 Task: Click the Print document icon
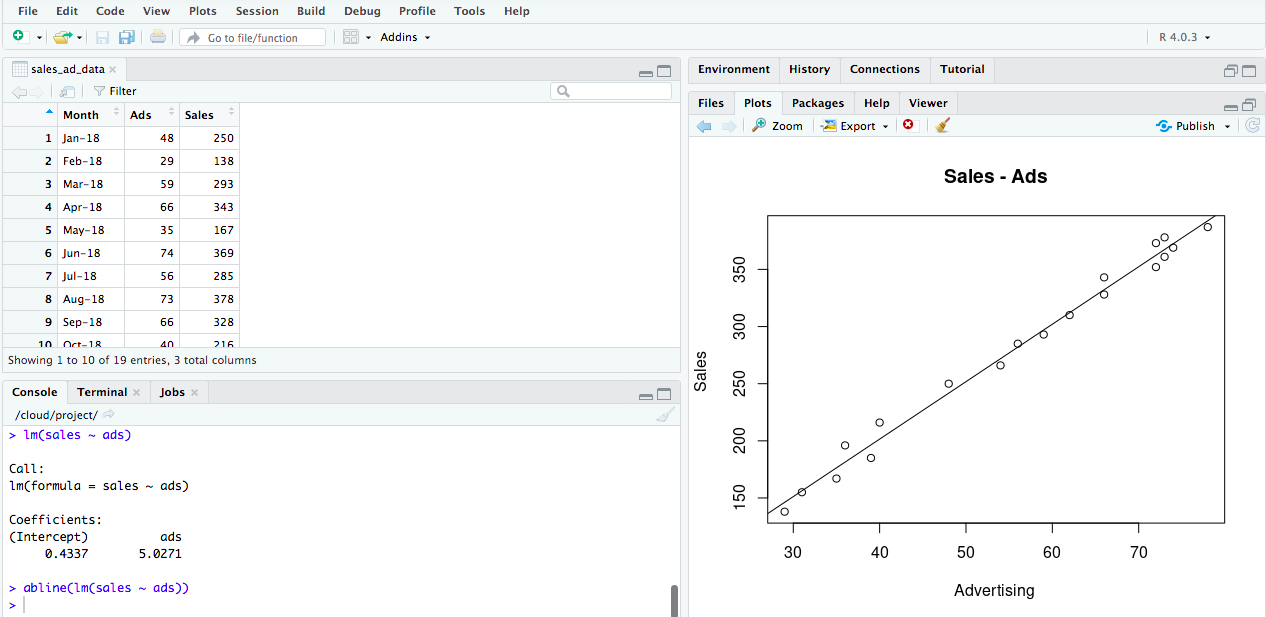[158, 37]
